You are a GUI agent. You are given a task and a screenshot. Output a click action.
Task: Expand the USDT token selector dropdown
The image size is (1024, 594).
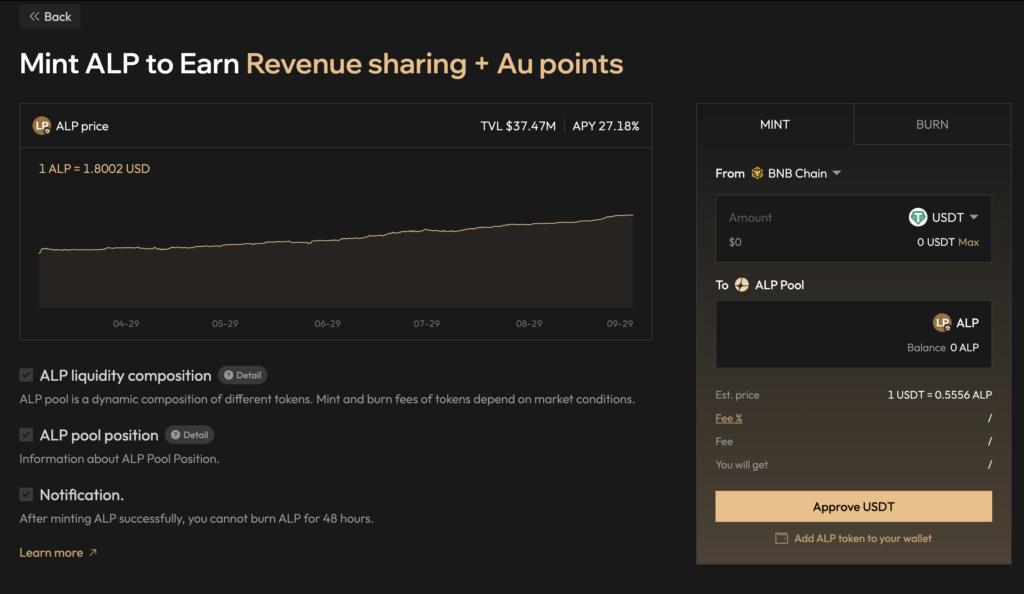coord(973,217)
